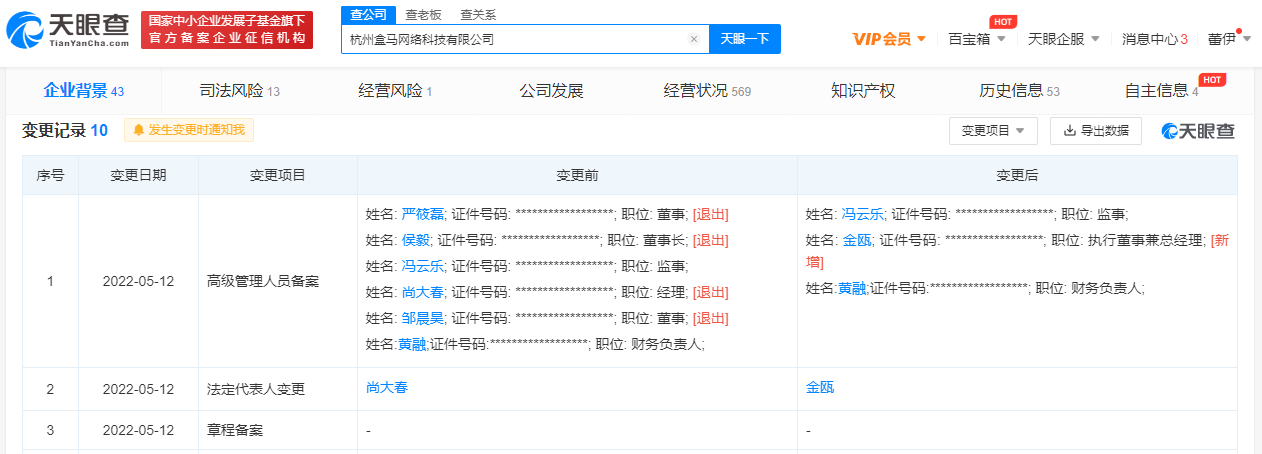Click the 变更日期 column header

(x=138, y=175)
